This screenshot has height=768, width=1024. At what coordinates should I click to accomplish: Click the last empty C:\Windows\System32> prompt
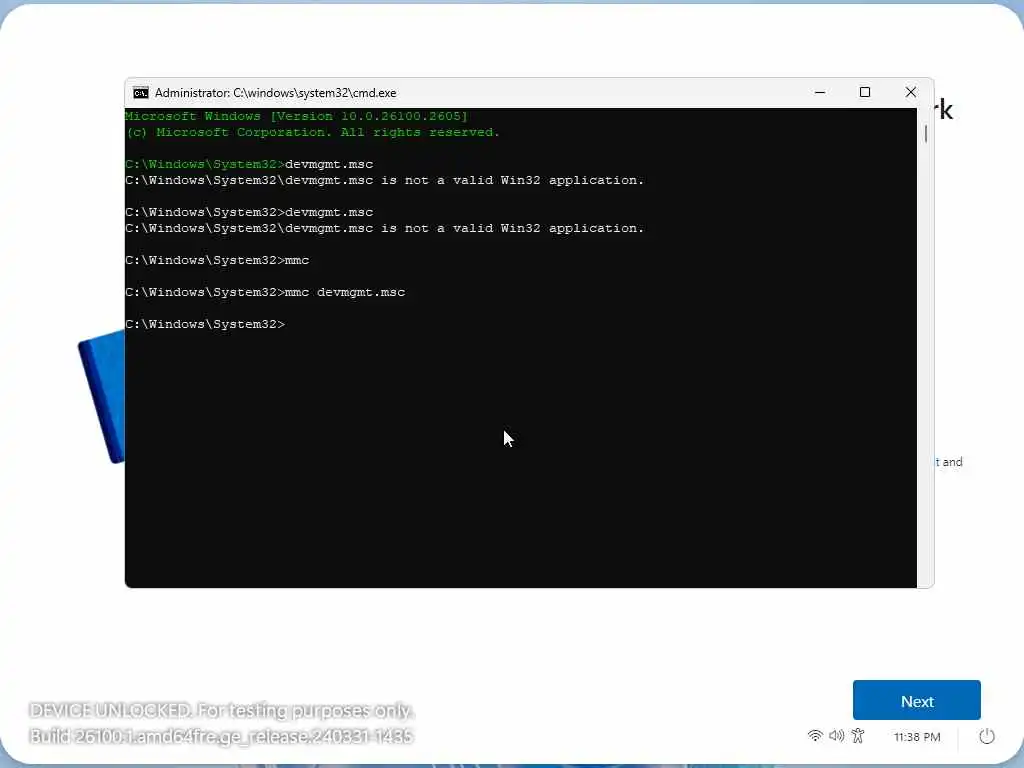[205, 324]
